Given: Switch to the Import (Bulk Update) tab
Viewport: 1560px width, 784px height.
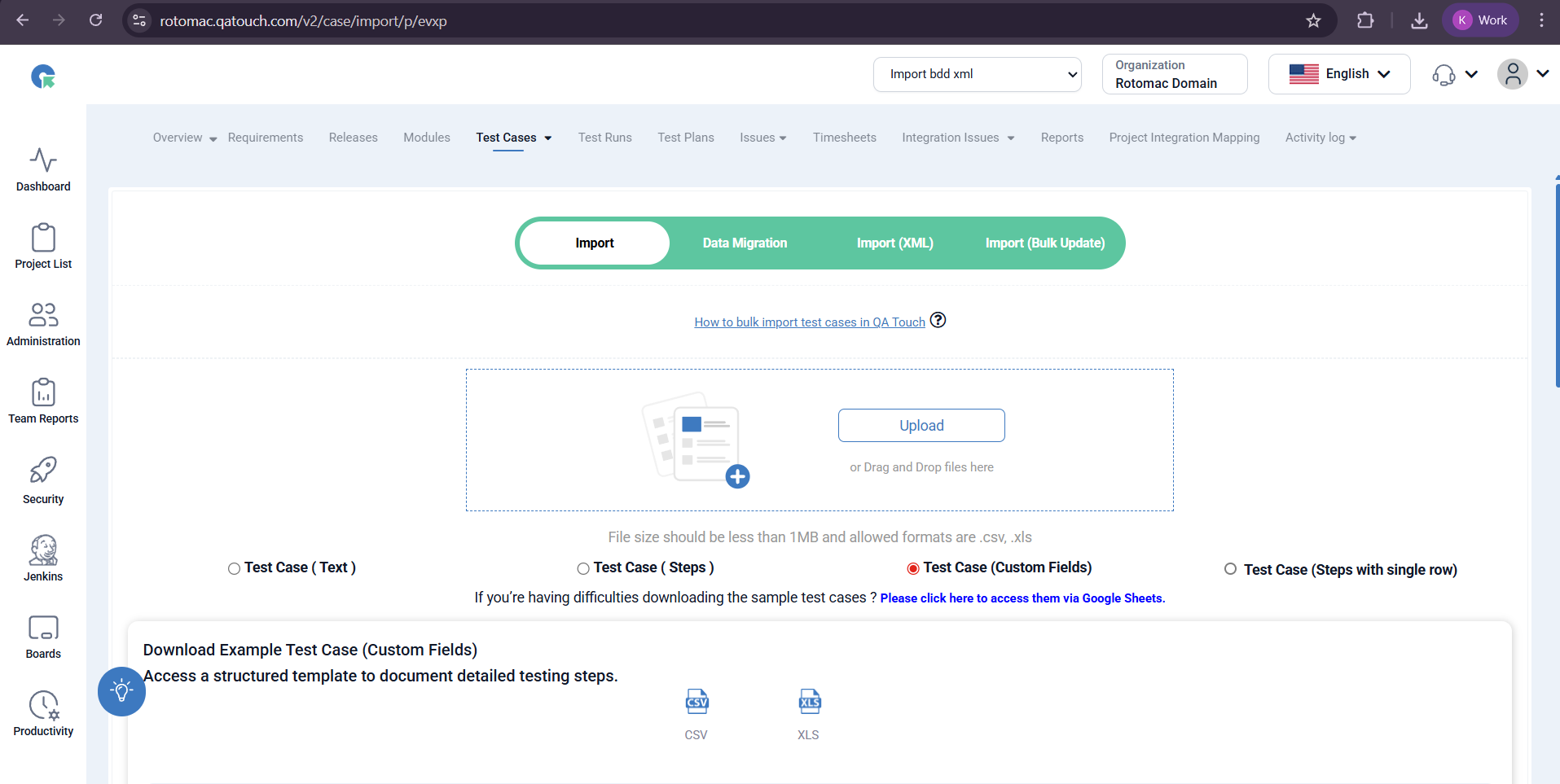Looking at the screenshot, I should (x=1044, y=243).
